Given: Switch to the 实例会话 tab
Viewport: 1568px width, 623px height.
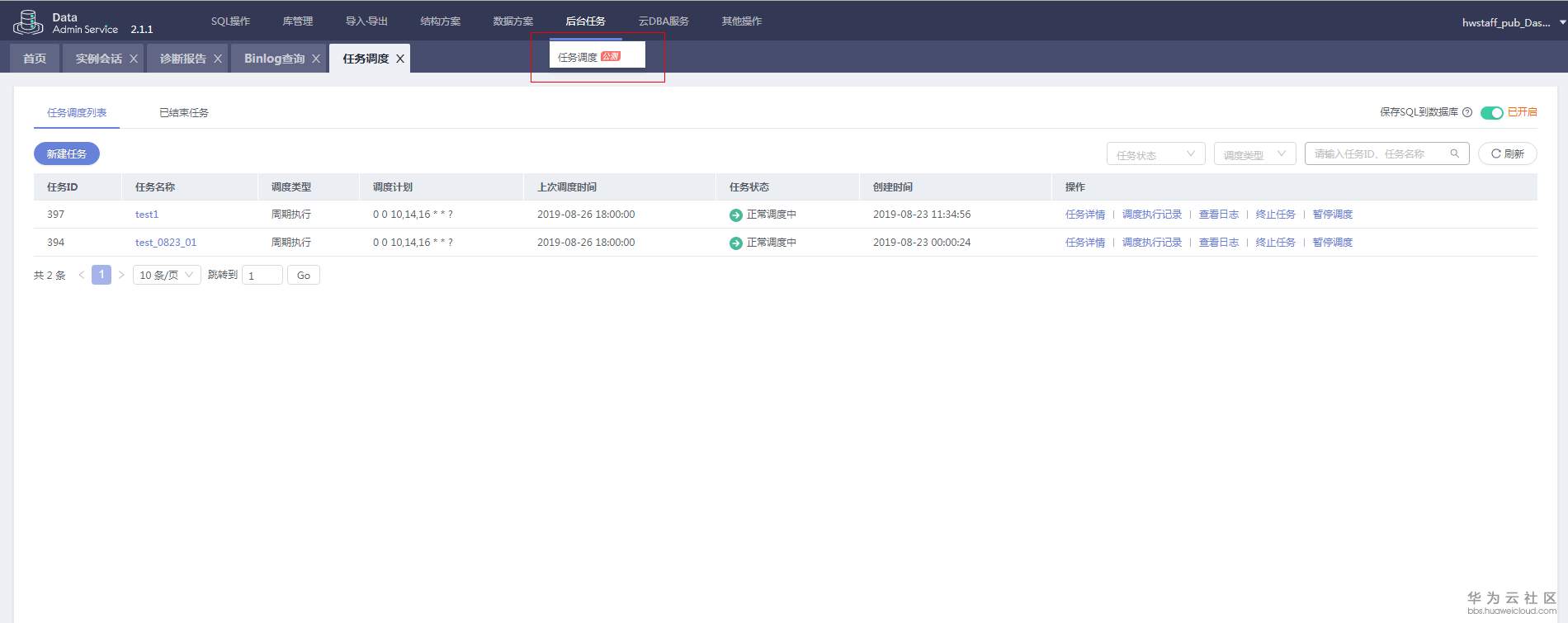Looking at the screenshot, I should point(99,59).
